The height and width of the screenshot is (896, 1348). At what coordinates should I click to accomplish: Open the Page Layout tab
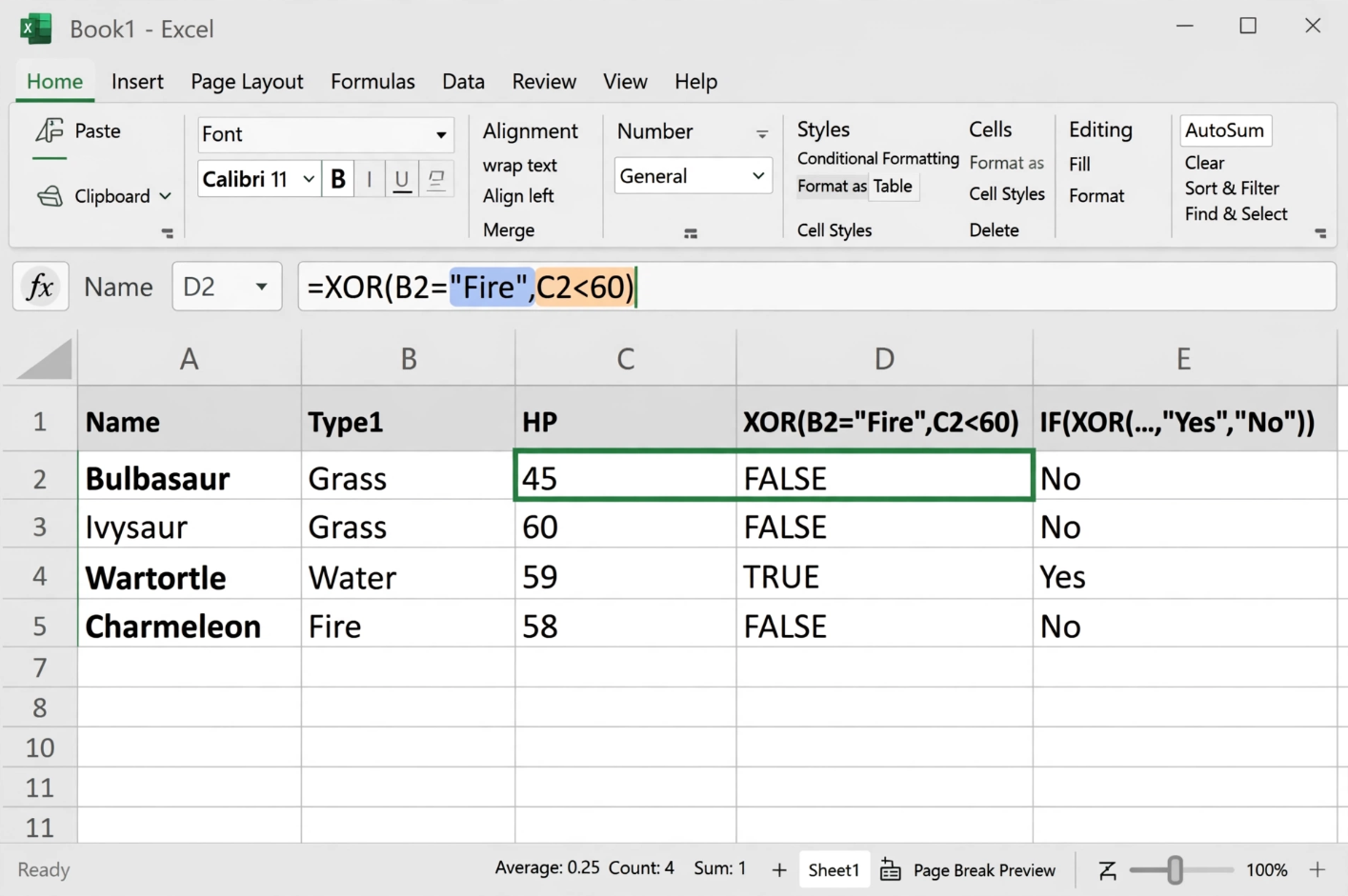coord(247,82)
